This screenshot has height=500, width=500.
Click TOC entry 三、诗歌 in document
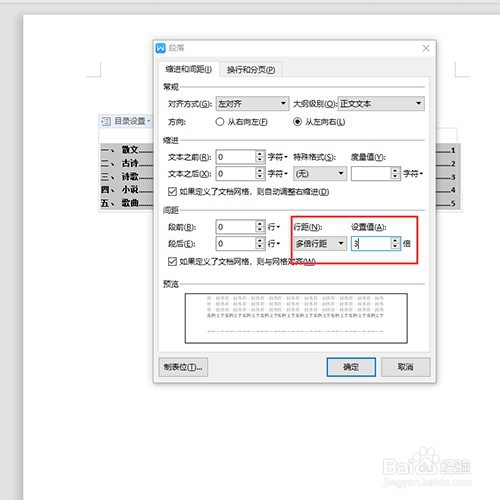click(127, 176)
